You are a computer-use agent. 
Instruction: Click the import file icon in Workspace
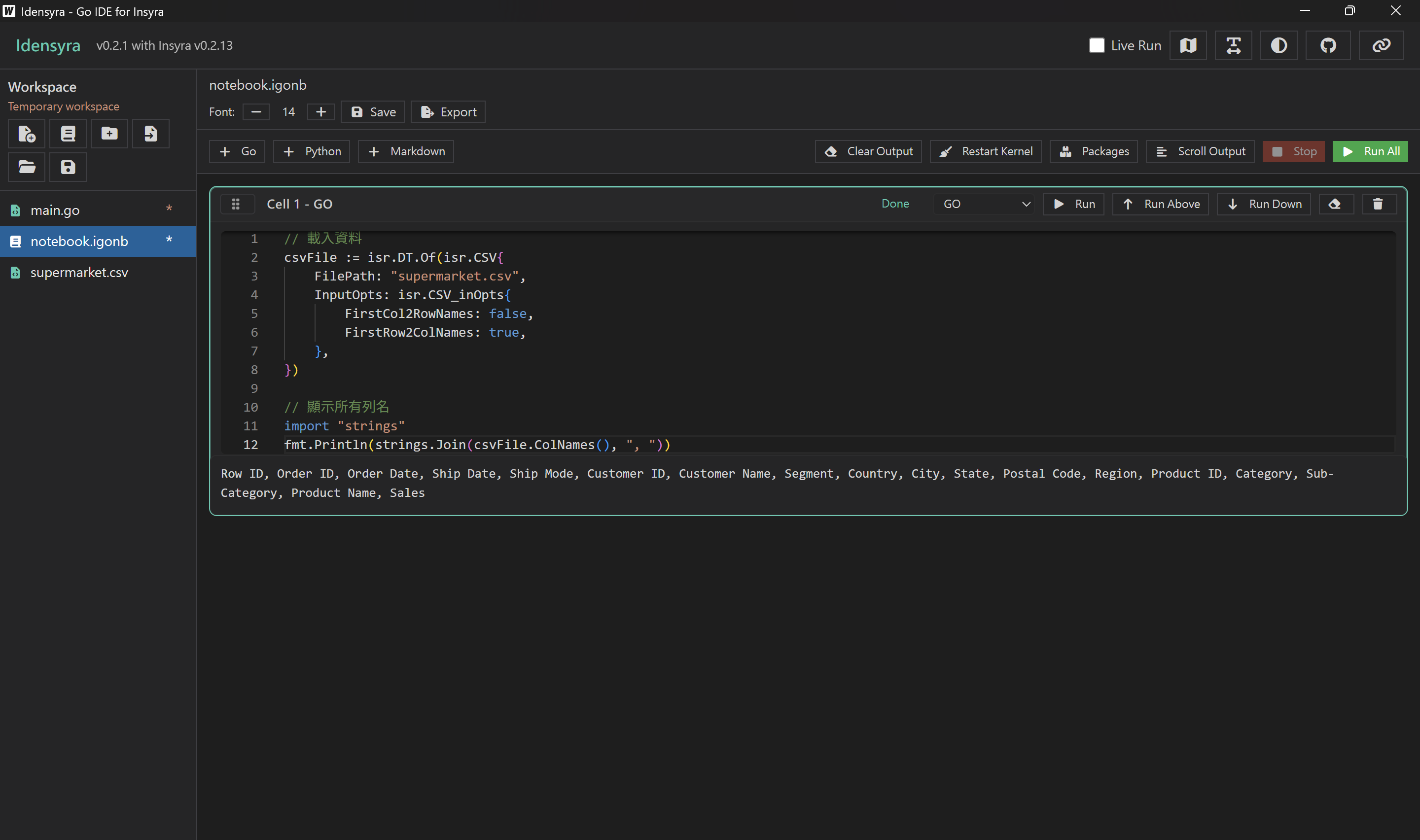pyautogui.click(x=150, y=134)
